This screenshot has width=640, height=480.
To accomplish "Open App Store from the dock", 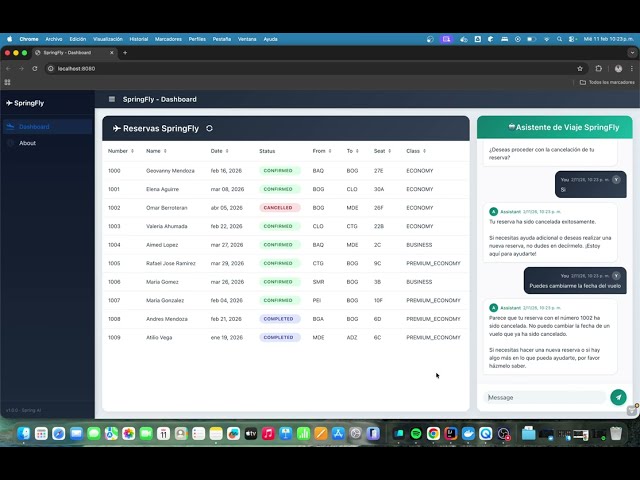I will (x=338, y=433).
